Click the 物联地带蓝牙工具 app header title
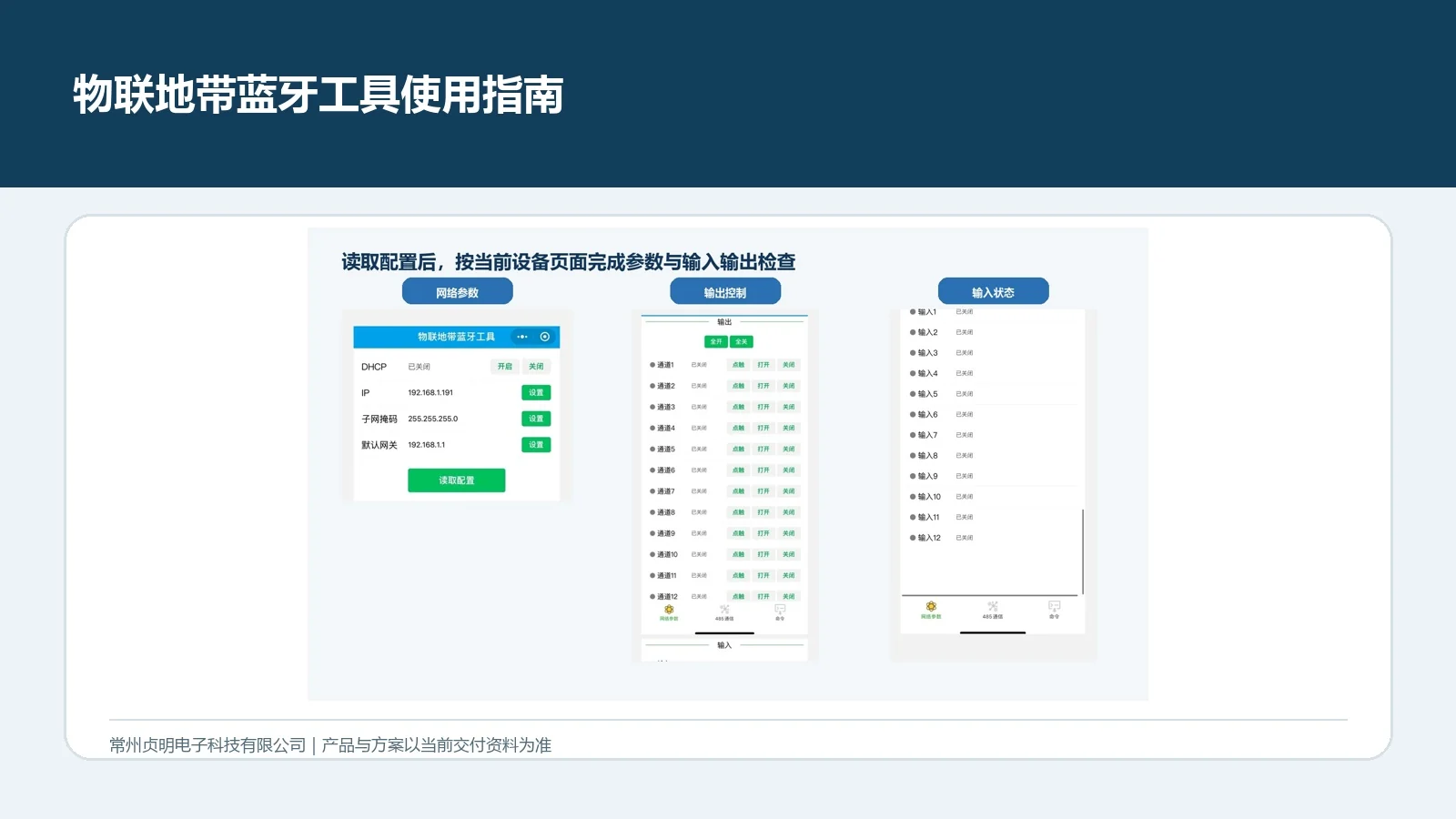This screenshot has height=819, width=1456. 456,337
